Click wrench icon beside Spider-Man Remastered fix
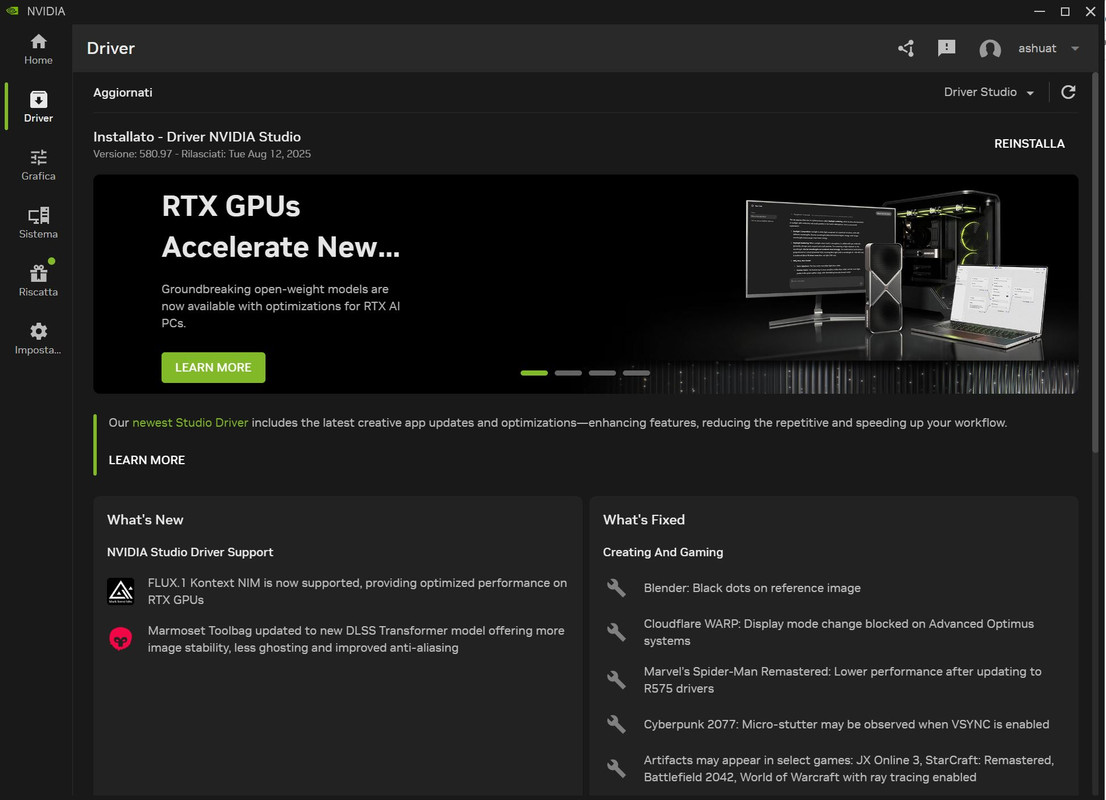Viewport: 1106px width, 800px height. point(616,680)
